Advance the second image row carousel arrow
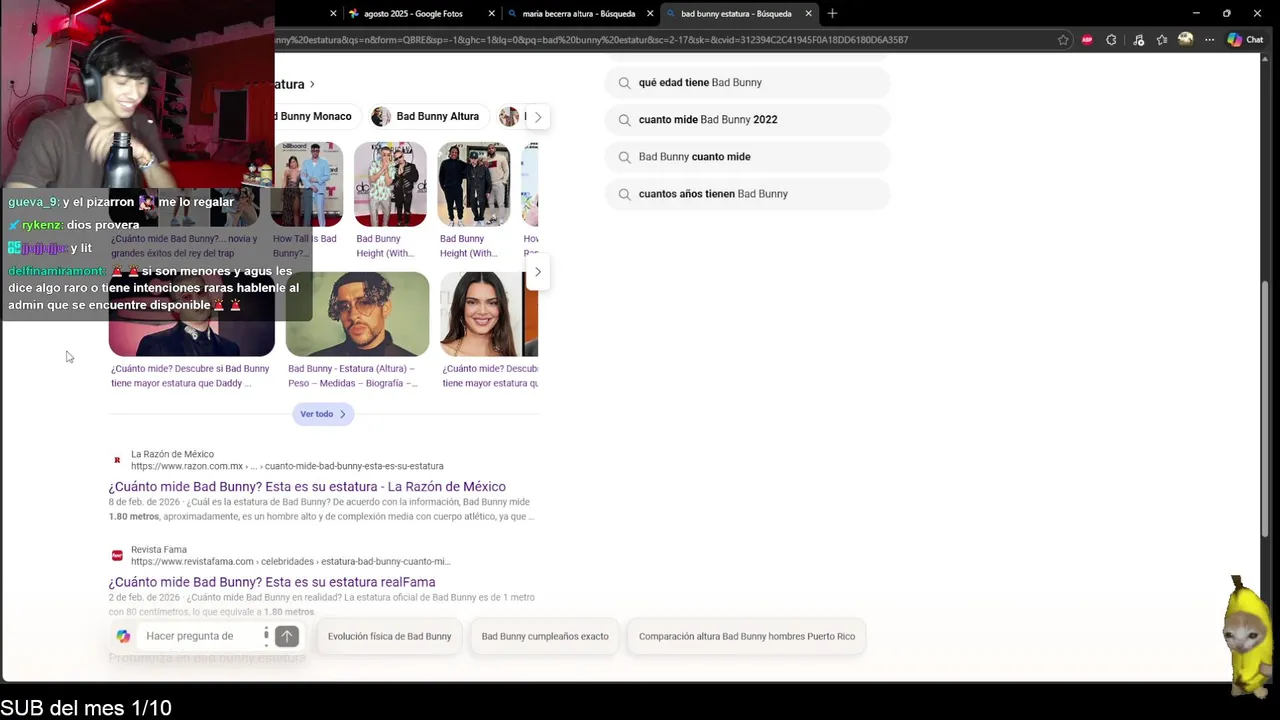 tap(537, 272)
